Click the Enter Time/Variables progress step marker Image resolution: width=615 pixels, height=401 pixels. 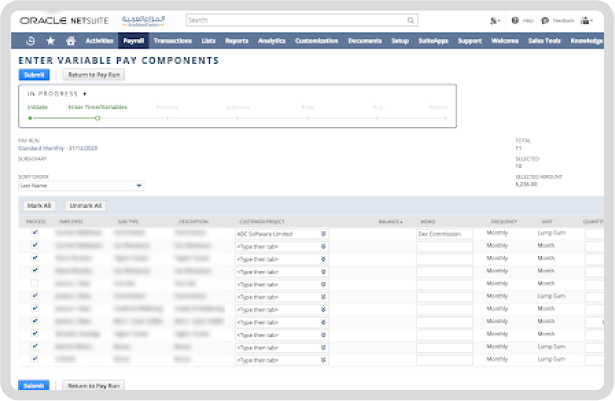pyautogui.click(x=96, y=118)
